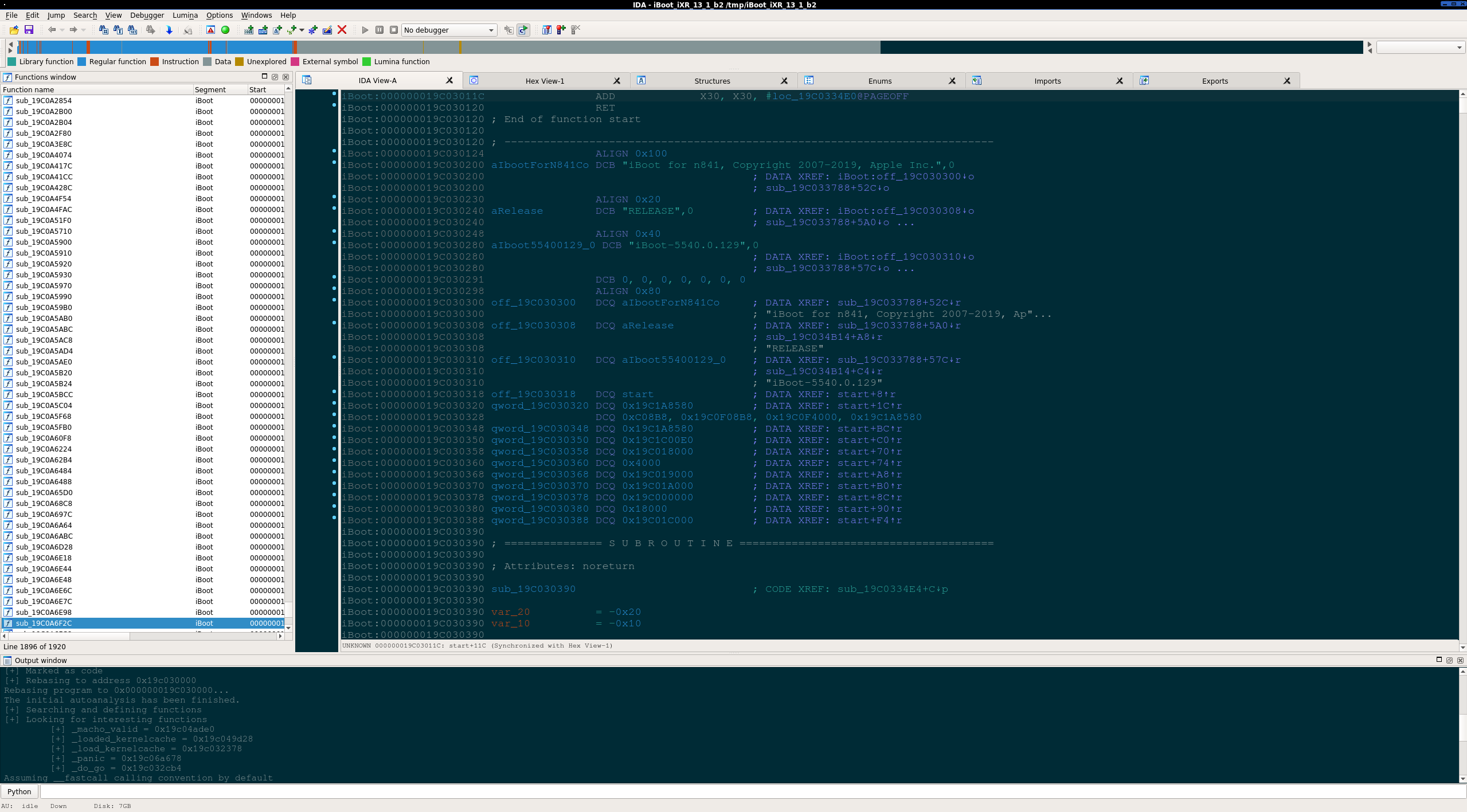Open the empty combo box beside navigation band
Image resolution: width=1467 pixels, height=812 pixels.
1421,48
